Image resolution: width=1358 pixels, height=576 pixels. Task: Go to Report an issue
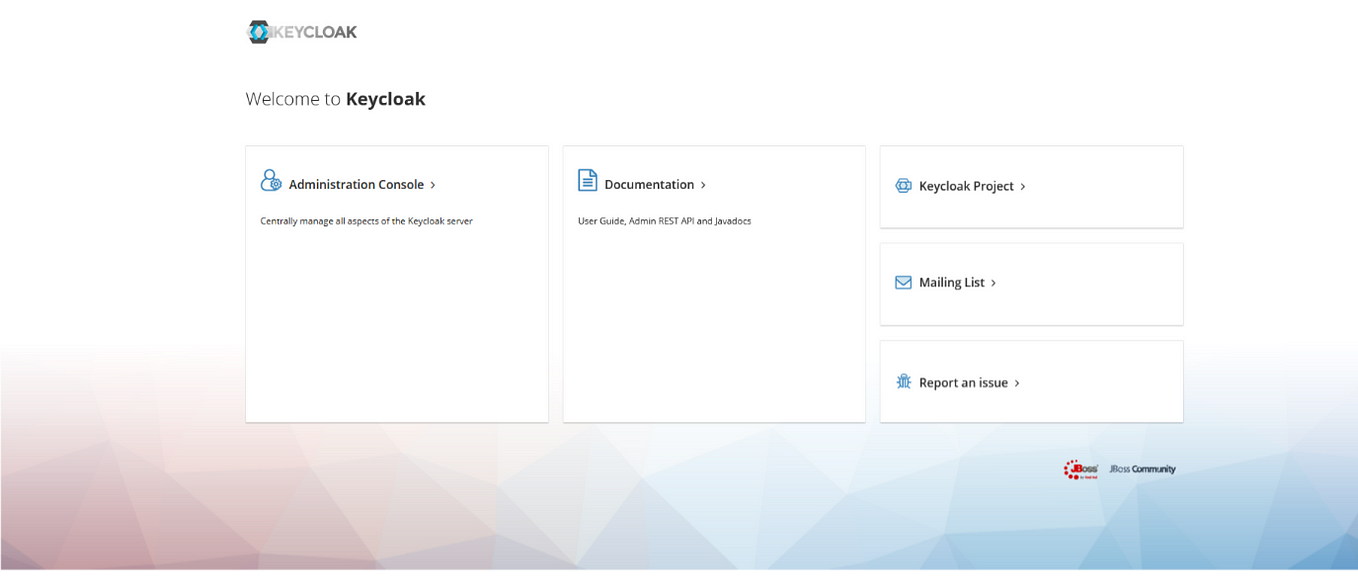[963, 383]
